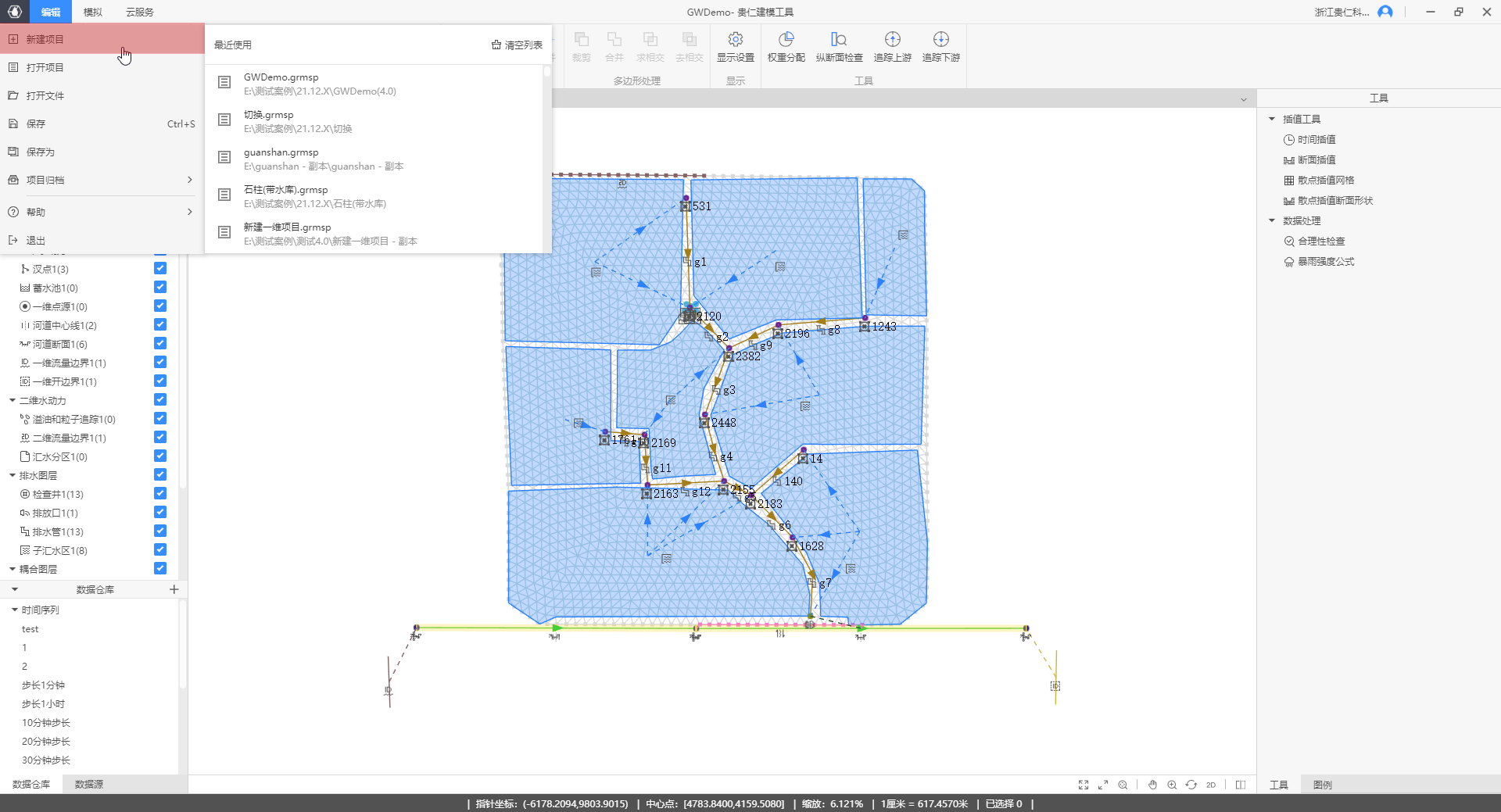Click the fit-to-extent icon in bottom toolbar
This screenshot has width=1501, height=812.
(1084, 785)
